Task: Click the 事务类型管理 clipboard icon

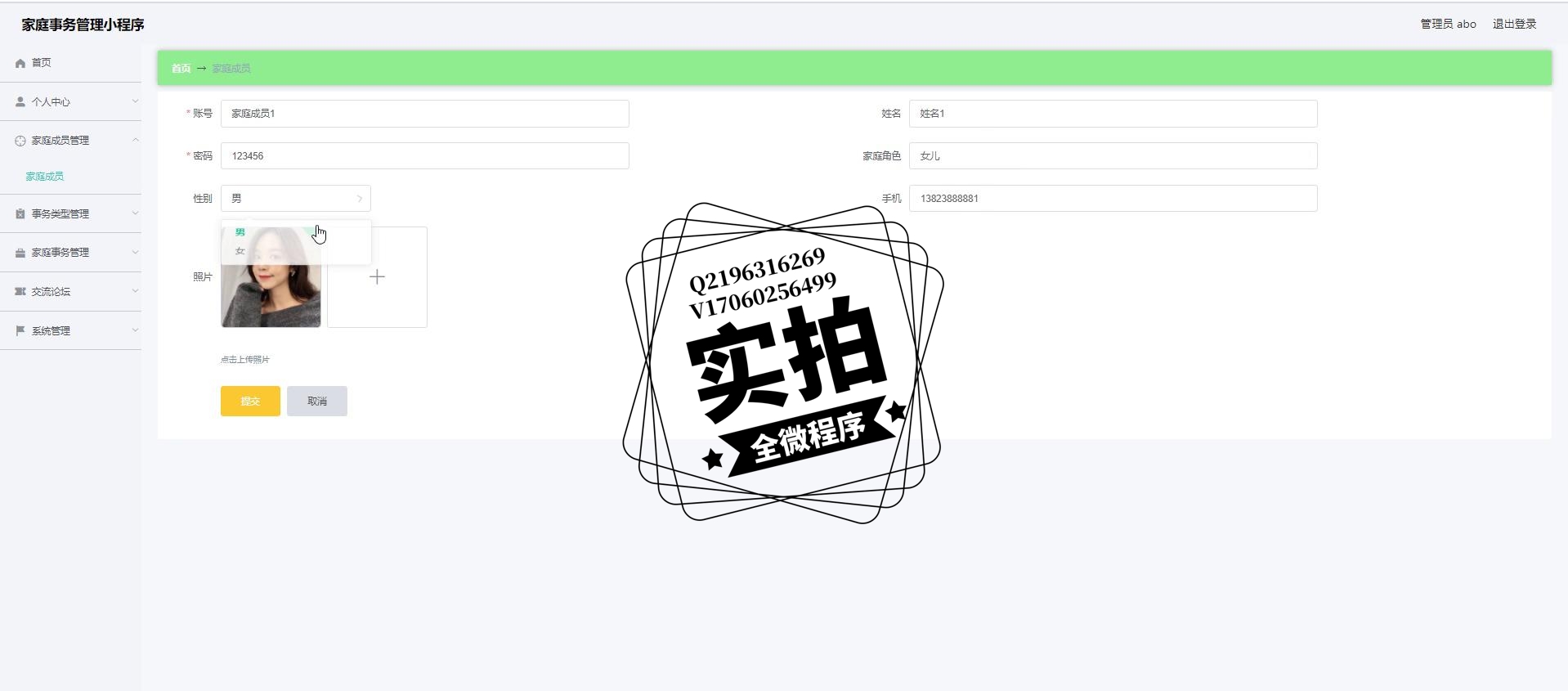Action: (20, 214)
